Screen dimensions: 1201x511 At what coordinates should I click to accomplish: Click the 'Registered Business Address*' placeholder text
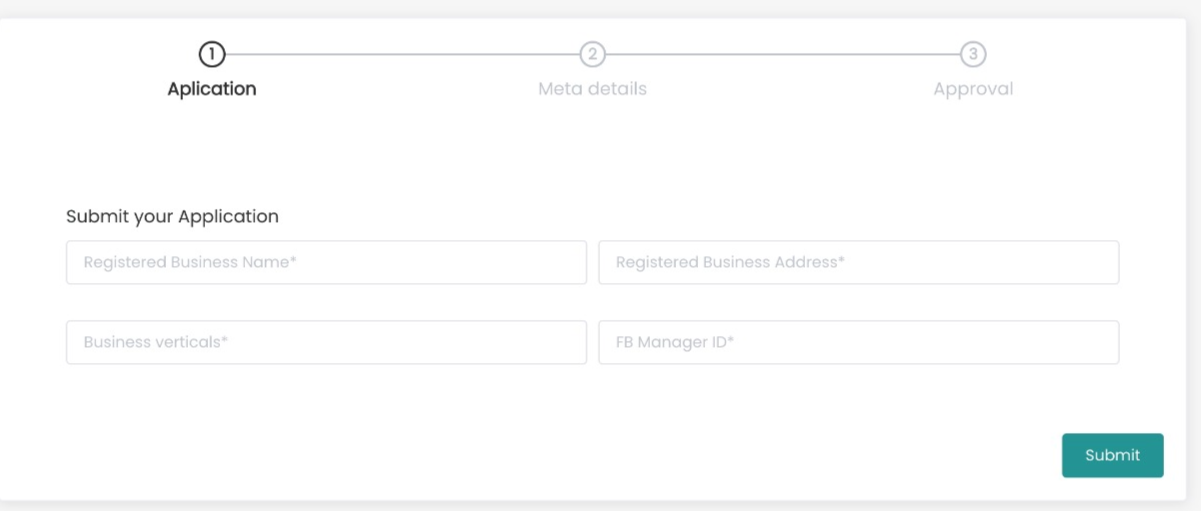[730, 263]
